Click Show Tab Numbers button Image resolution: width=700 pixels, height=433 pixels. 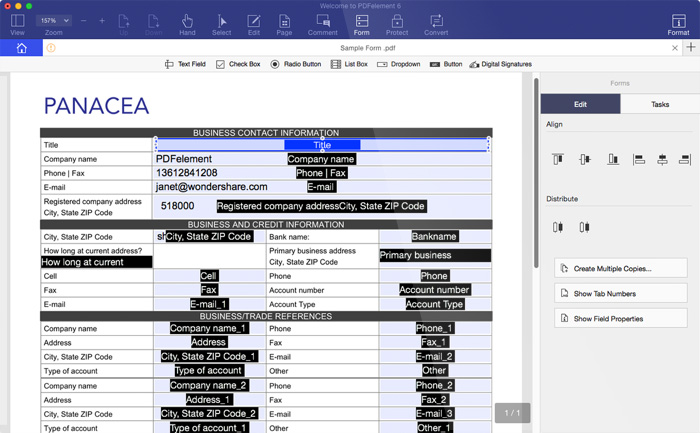[621, 293]
